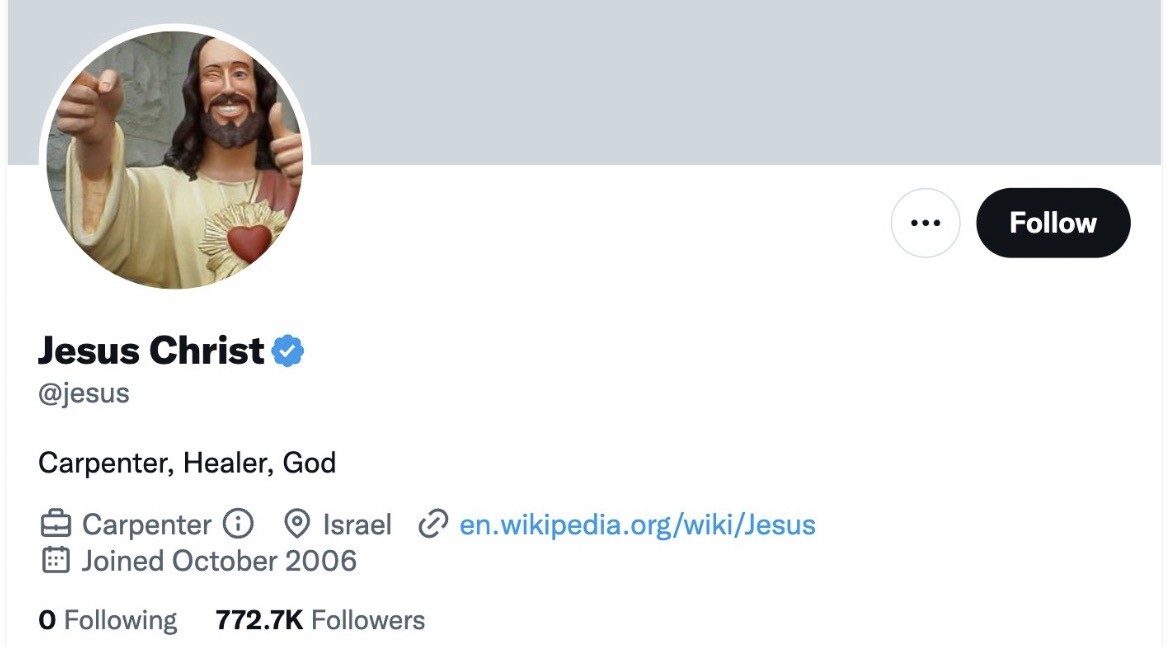Click the bio text Carpenter, Healer, God
The width and height of the screenshot is (1170, 647).
[187, 463]
